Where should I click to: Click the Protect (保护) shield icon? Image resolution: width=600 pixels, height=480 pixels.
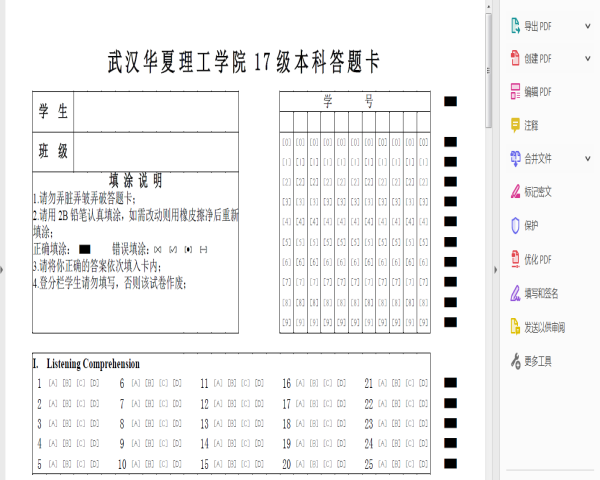(515, 225)
